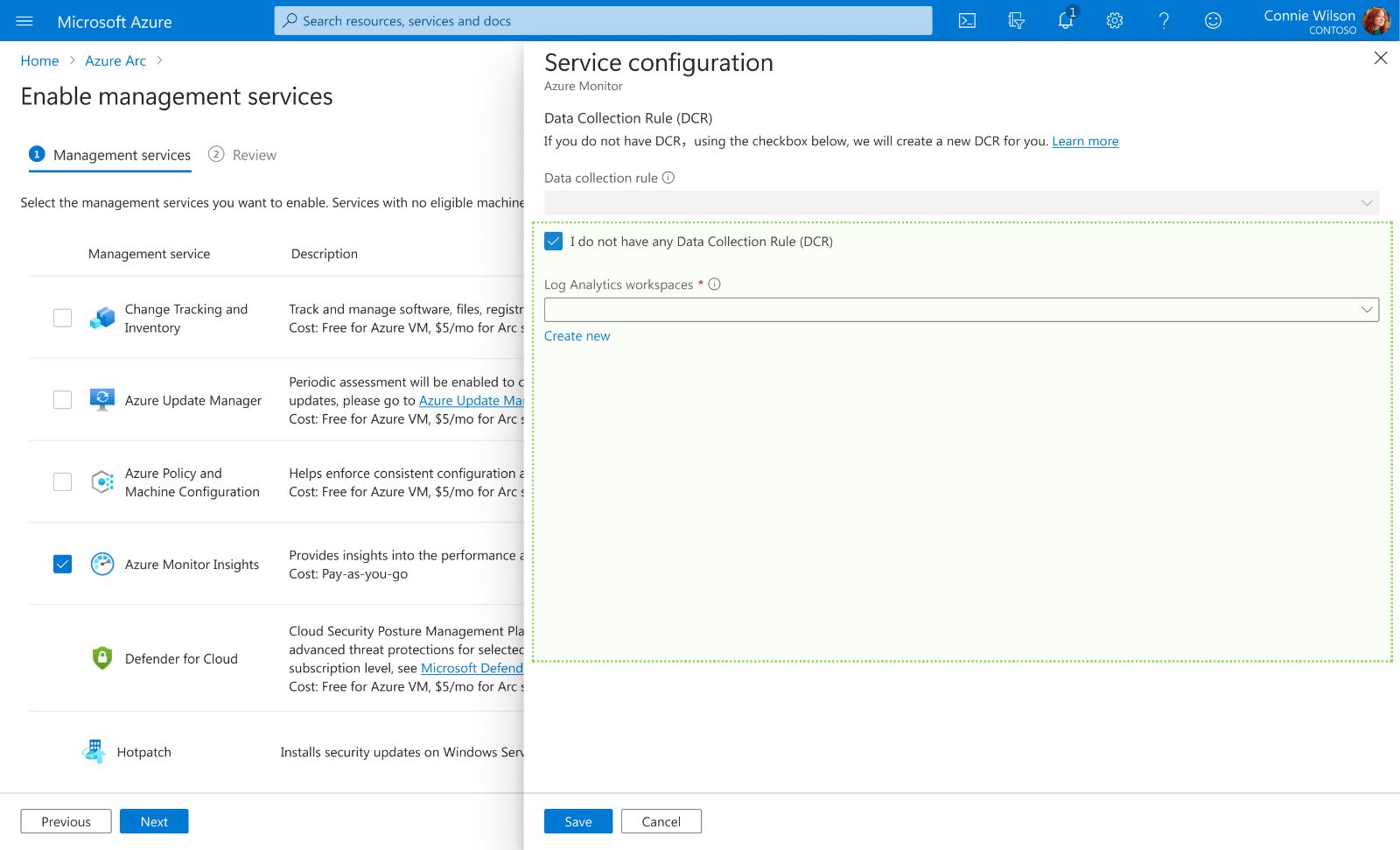Uncheck 'I do not have any DCR' checkbox

tap(553, 242)
